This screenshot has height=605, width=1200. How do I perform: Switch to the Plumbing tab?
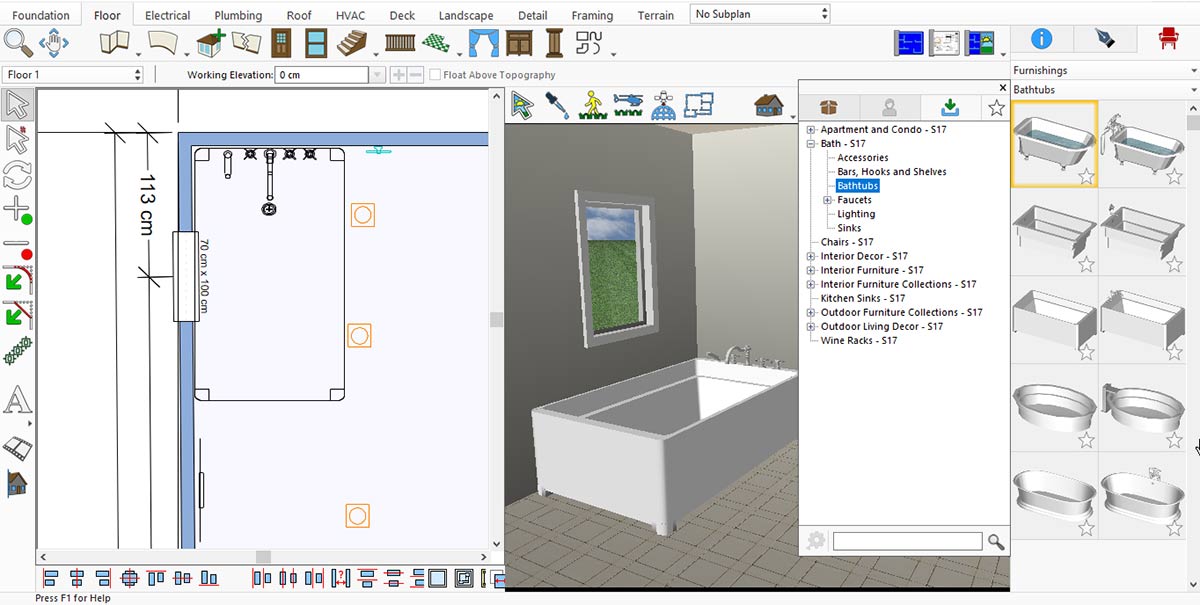(238, 15)
